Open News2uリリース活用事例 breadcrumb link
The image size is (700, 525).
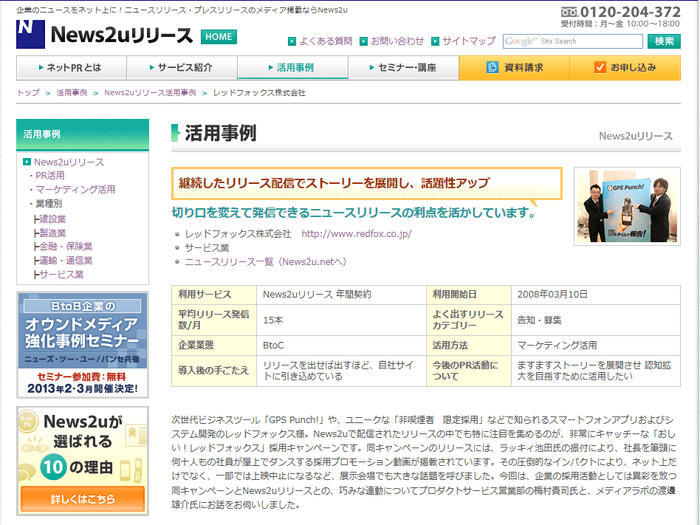pos(150,93)
